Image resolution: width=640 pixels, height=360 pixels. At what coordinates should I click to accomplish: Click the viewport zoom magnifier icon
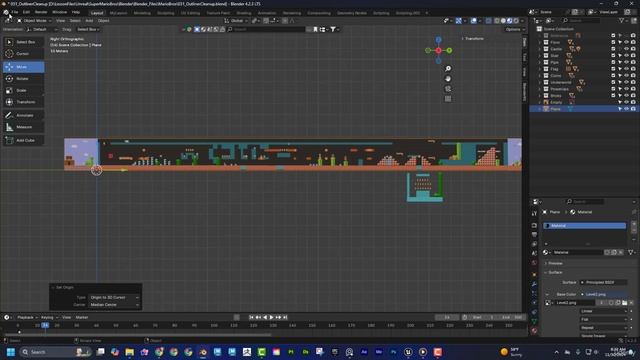(x=448, y=69)
